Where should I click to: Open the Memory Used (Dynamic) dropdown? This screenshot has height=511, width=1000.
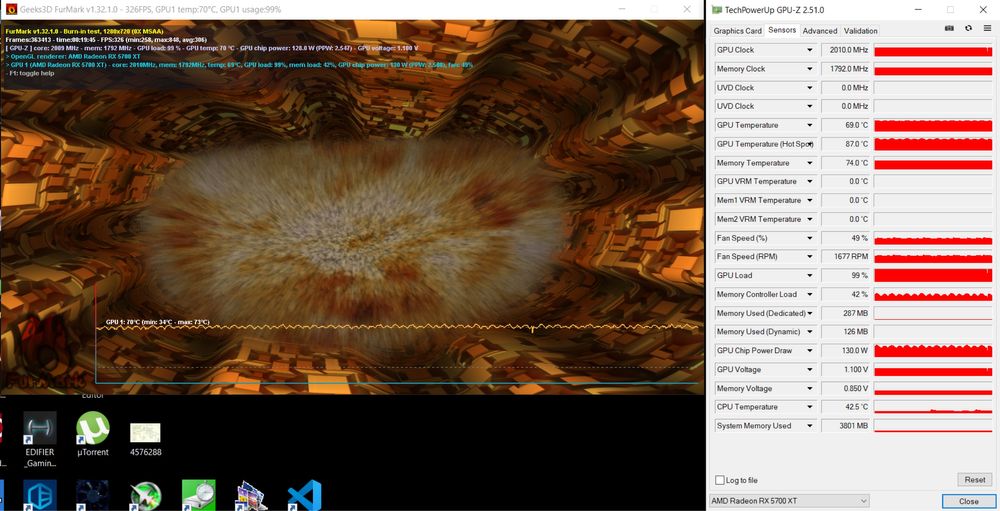click(810, 332)
